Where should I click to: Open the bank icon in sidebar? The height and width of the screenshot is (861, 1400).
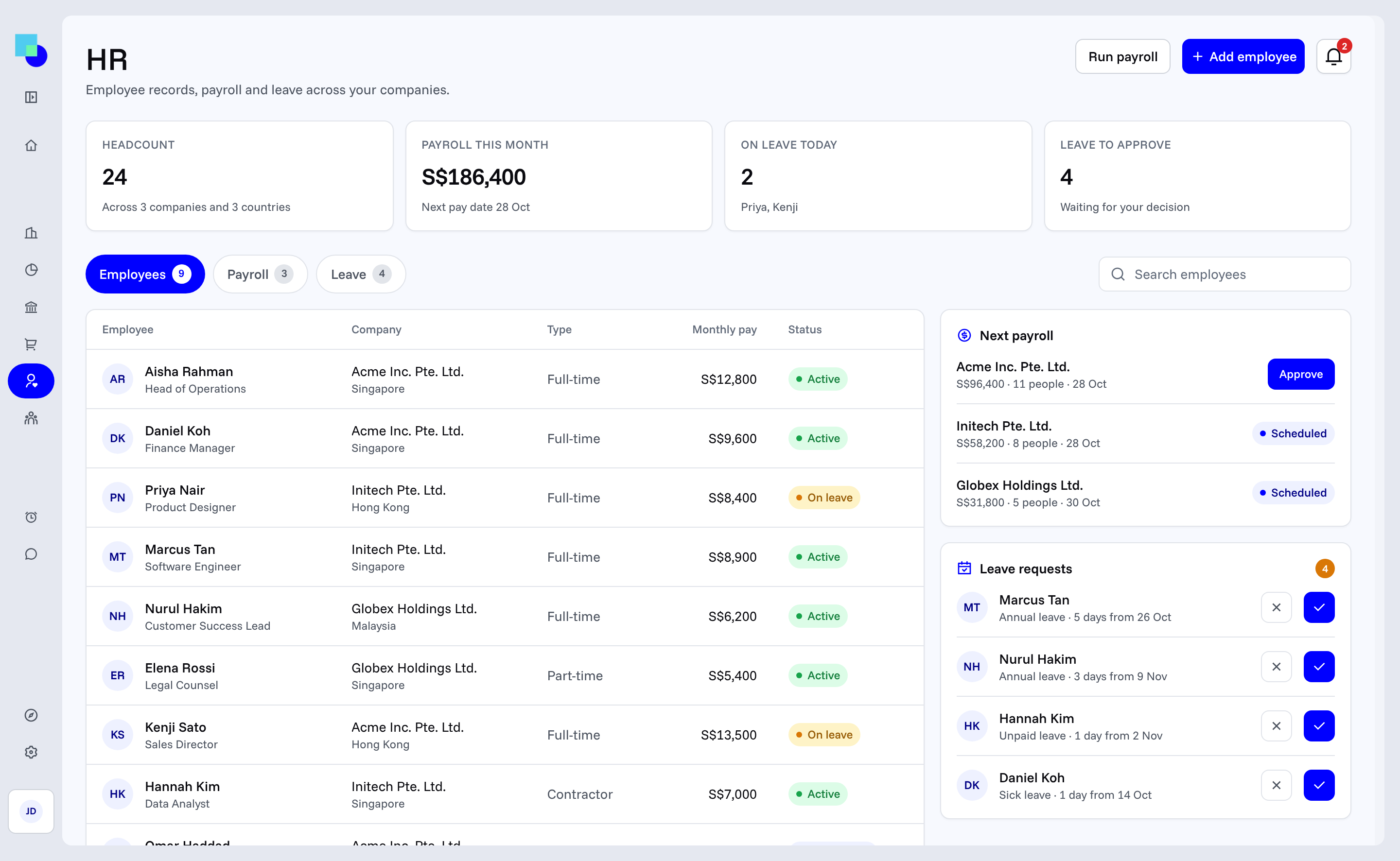coord(31,308)
